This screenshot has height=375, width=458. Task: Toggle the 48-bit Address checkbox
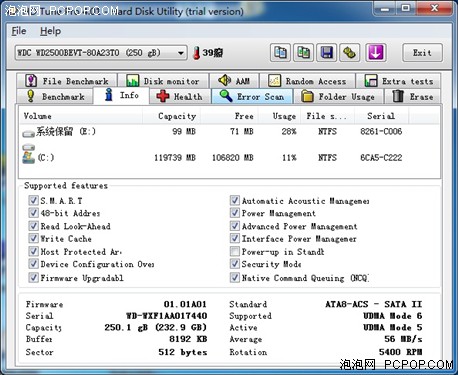[x=33, y=213]
